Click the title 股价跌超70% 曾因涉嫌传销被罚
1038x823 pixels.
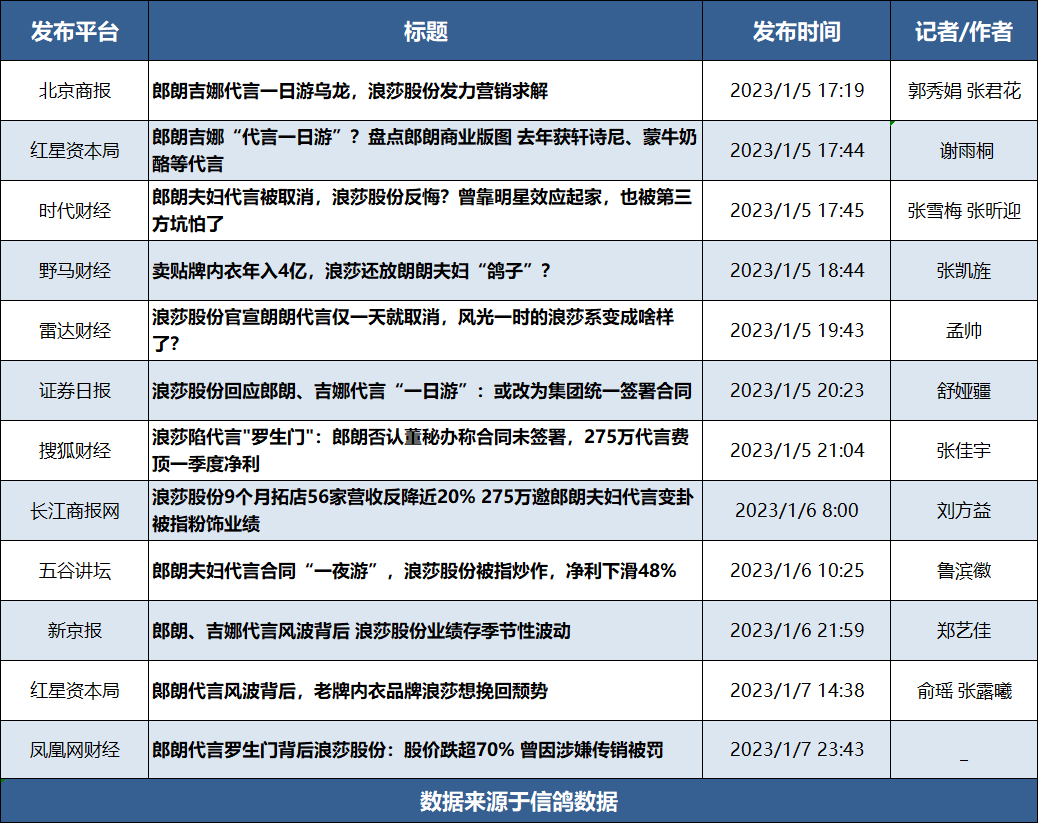point(426,750)
